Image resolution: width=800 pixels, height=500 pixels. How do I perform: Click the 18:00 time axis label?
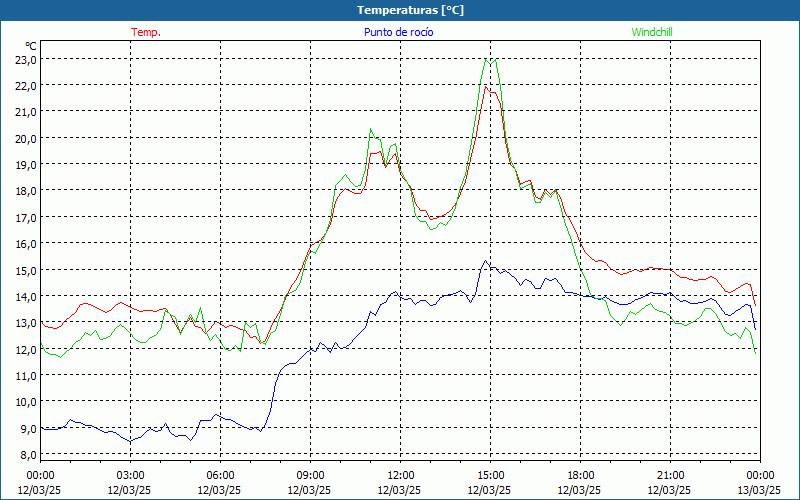[581, 476]
